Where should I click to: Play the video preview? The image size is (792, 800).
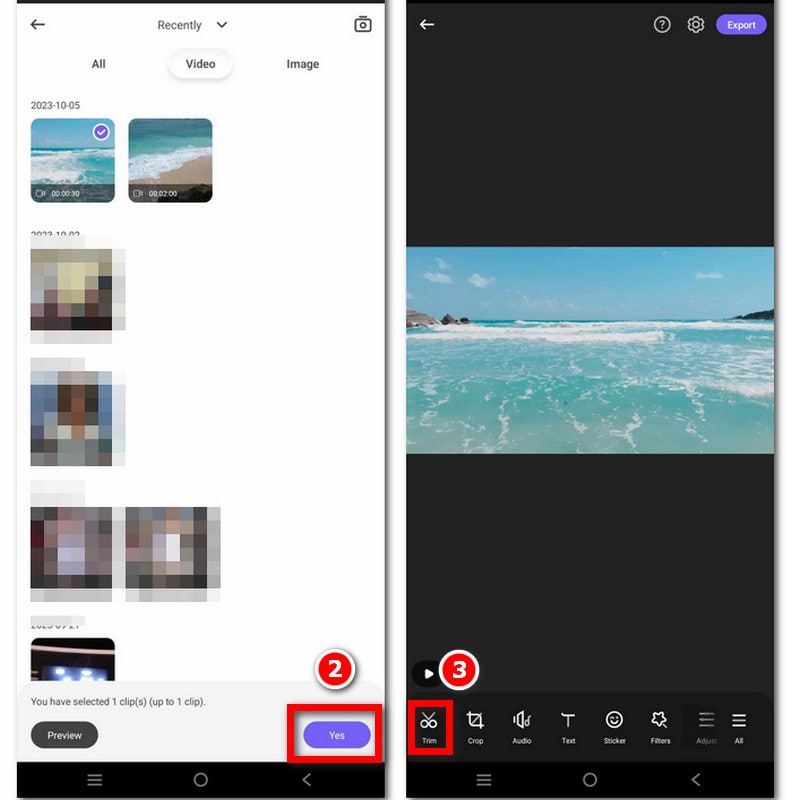click(428, 673)
